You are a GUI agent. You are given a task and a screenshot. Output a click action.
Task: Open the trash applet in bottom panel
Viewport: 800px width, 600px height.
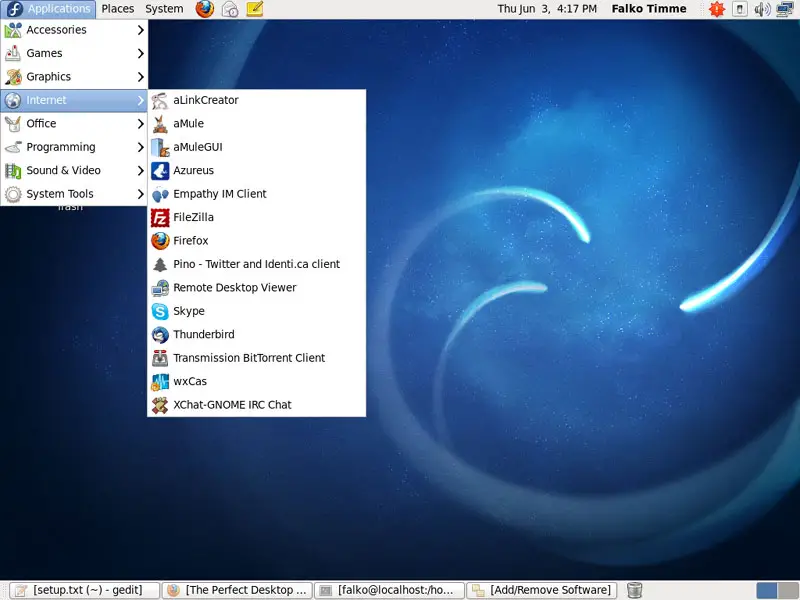pyautogui.click(x=634, y=590)
